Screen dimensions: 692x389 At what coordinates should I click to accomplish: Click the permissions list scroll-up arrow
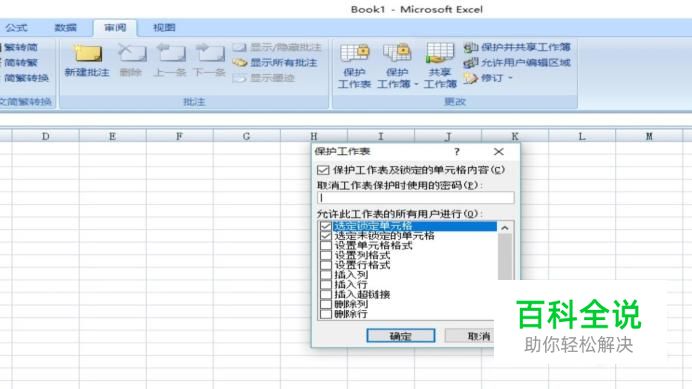505,228
